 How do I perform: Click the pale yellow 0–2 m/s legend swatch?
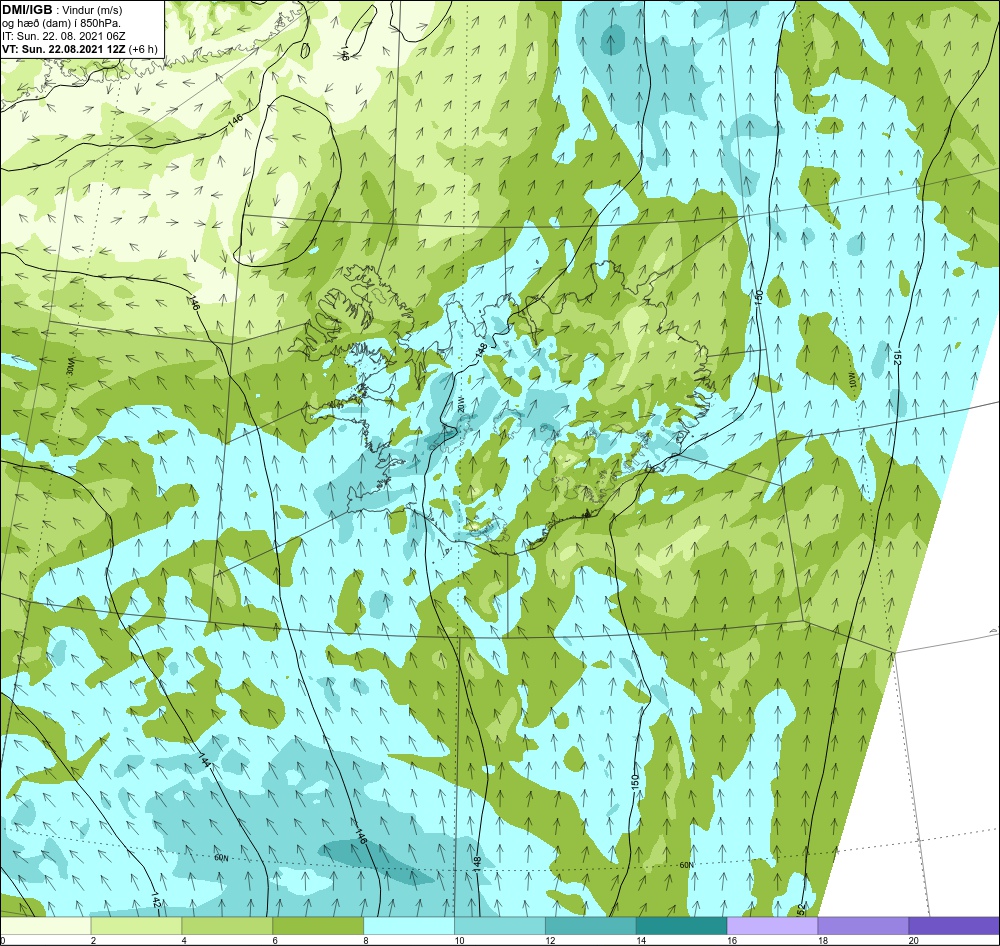click(45, 925)
